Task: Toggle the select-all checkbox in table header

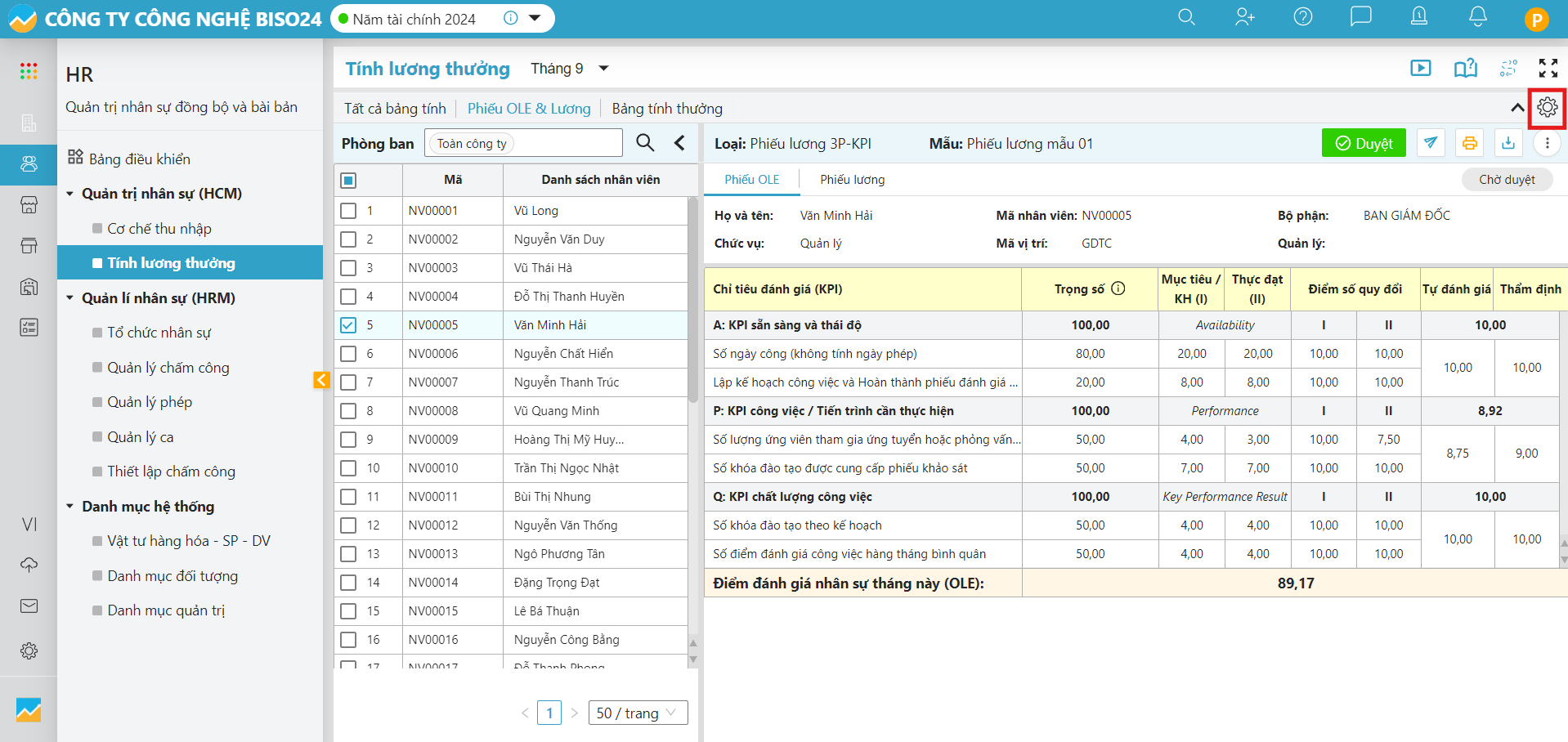Action: point(348,181)
